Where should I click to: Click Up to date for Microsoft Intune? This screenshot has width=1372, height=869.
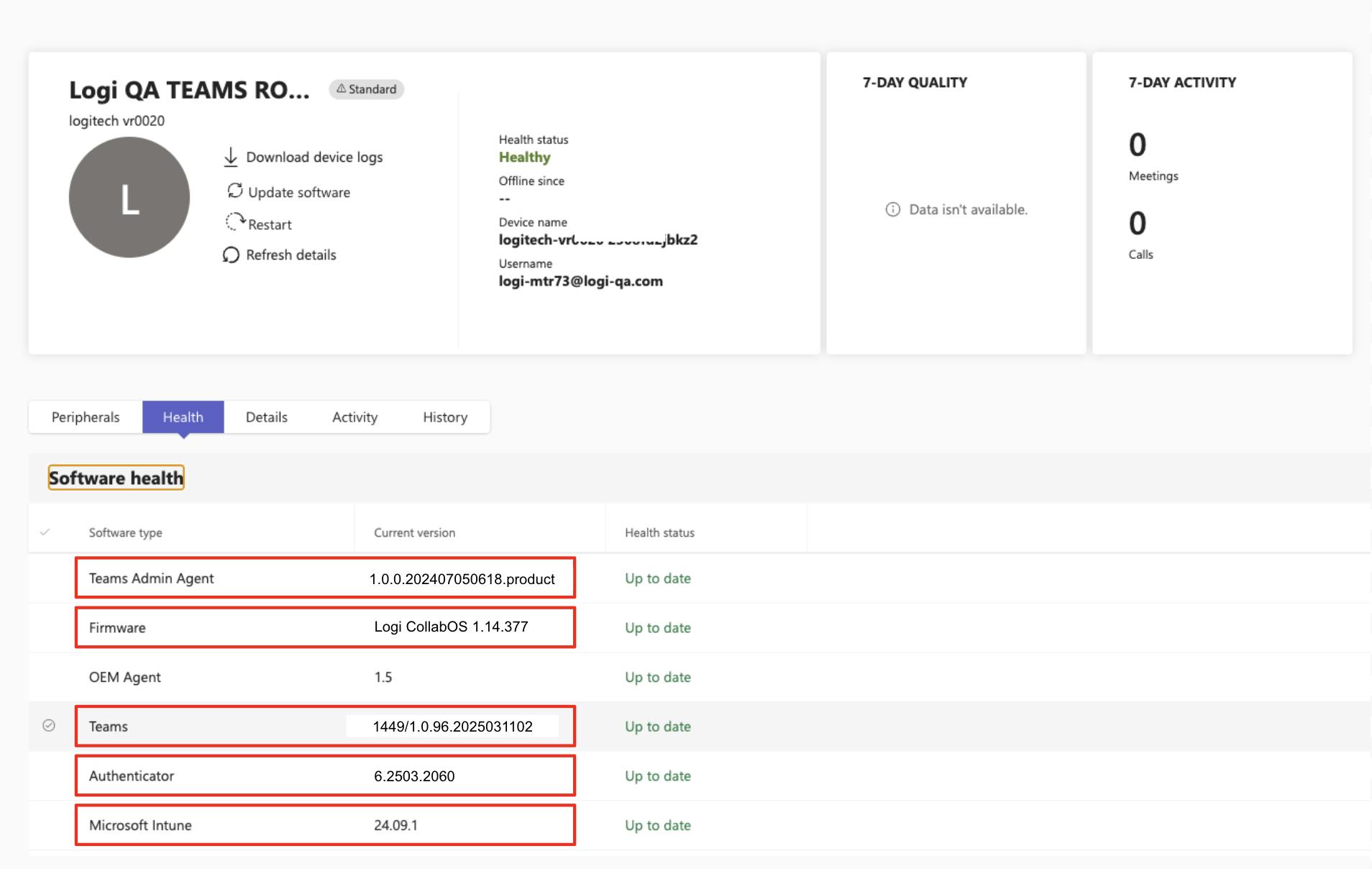pyautogui.click(x=658, y=825)
